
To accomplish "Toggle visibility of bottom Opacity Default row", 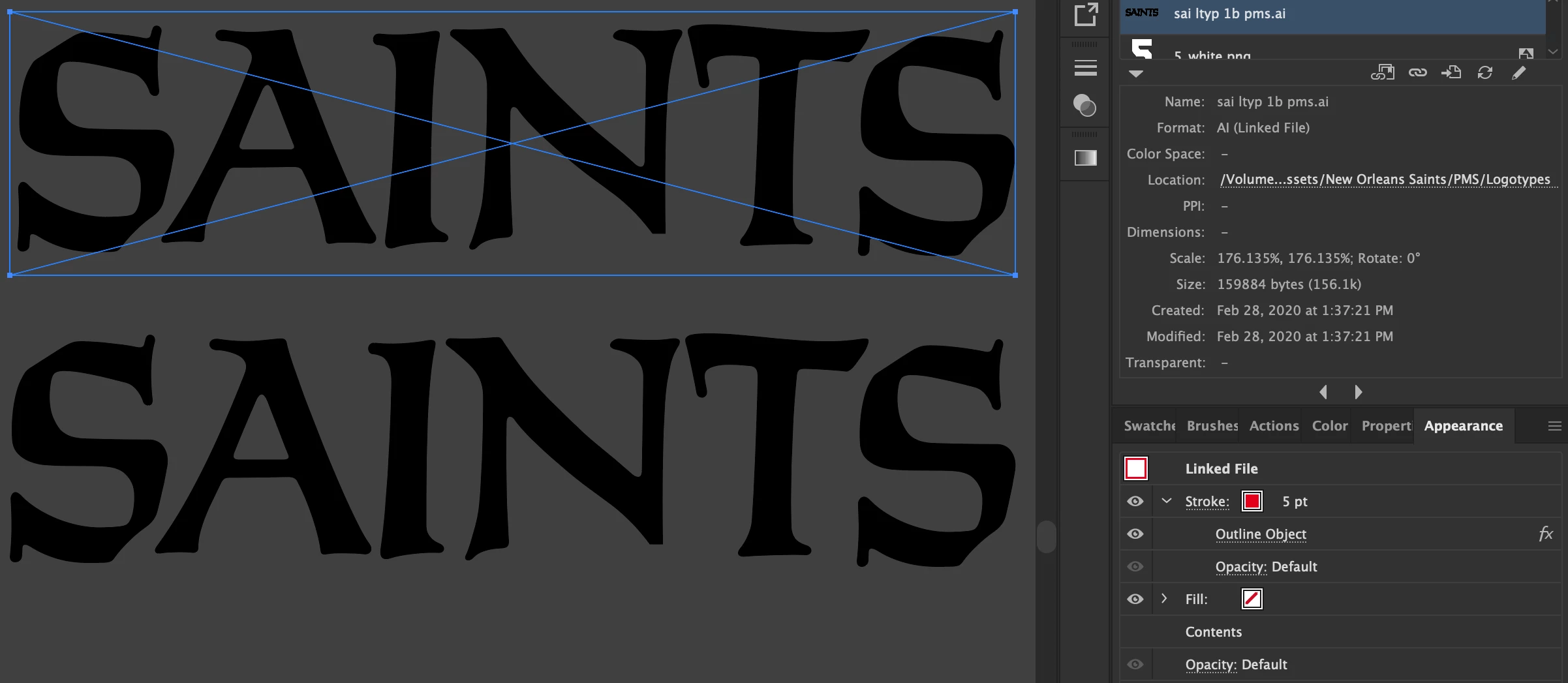I will [1135, 664].
